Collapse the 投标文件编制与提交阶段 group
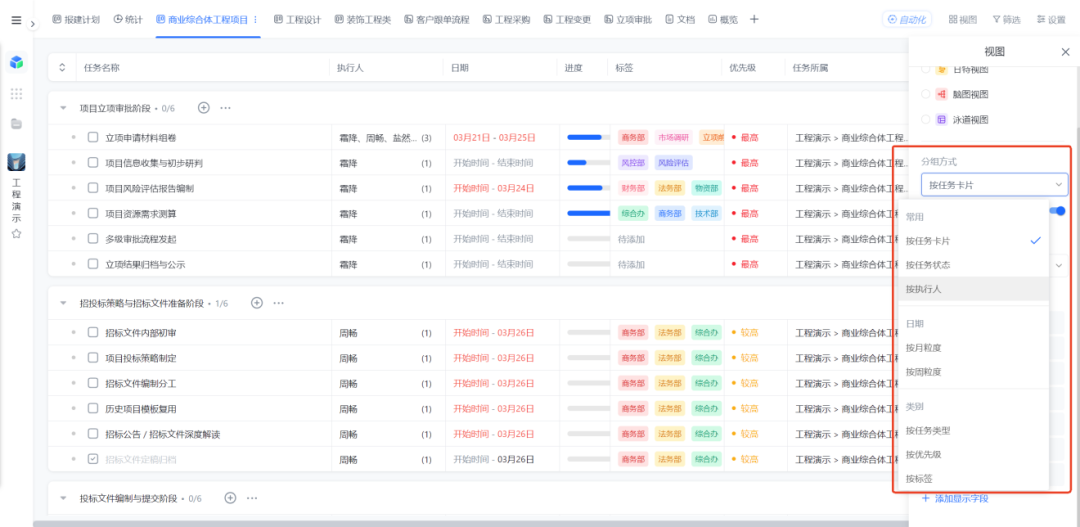 pos(63,498)
